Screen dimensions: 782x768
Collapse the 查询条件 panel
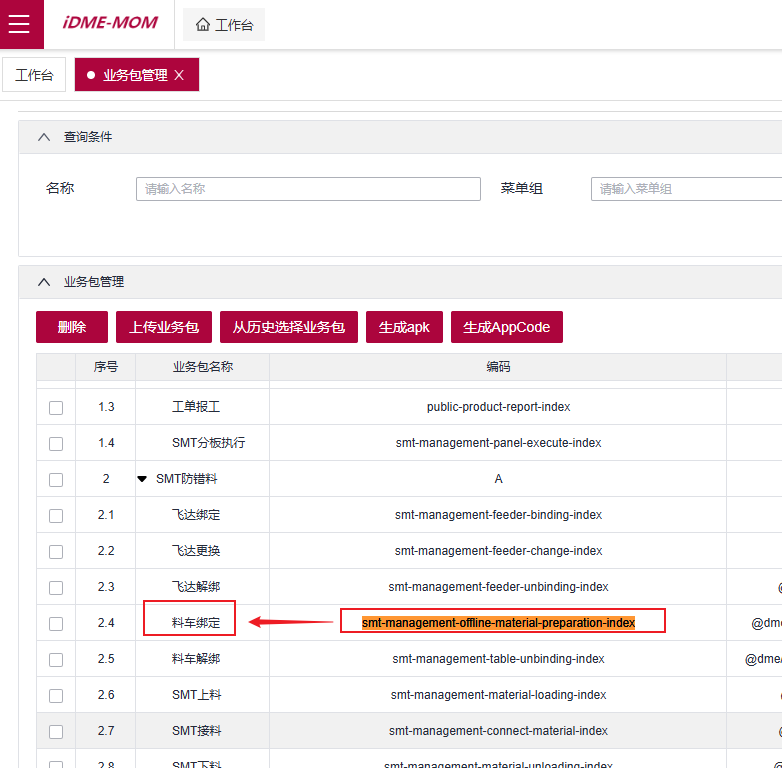pos(44,137)
